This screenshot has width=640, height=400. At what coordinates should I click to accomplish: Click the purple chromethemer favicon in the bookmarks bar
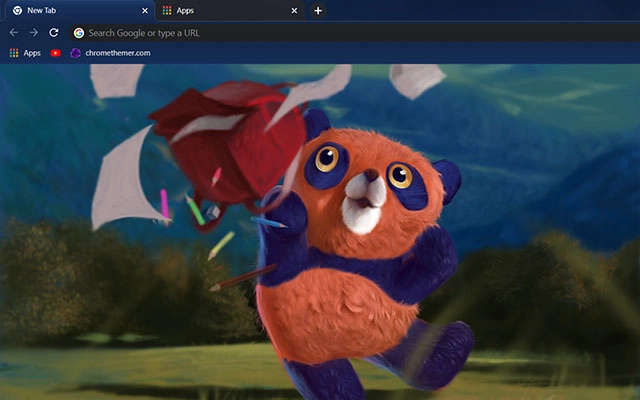(76, 53)
